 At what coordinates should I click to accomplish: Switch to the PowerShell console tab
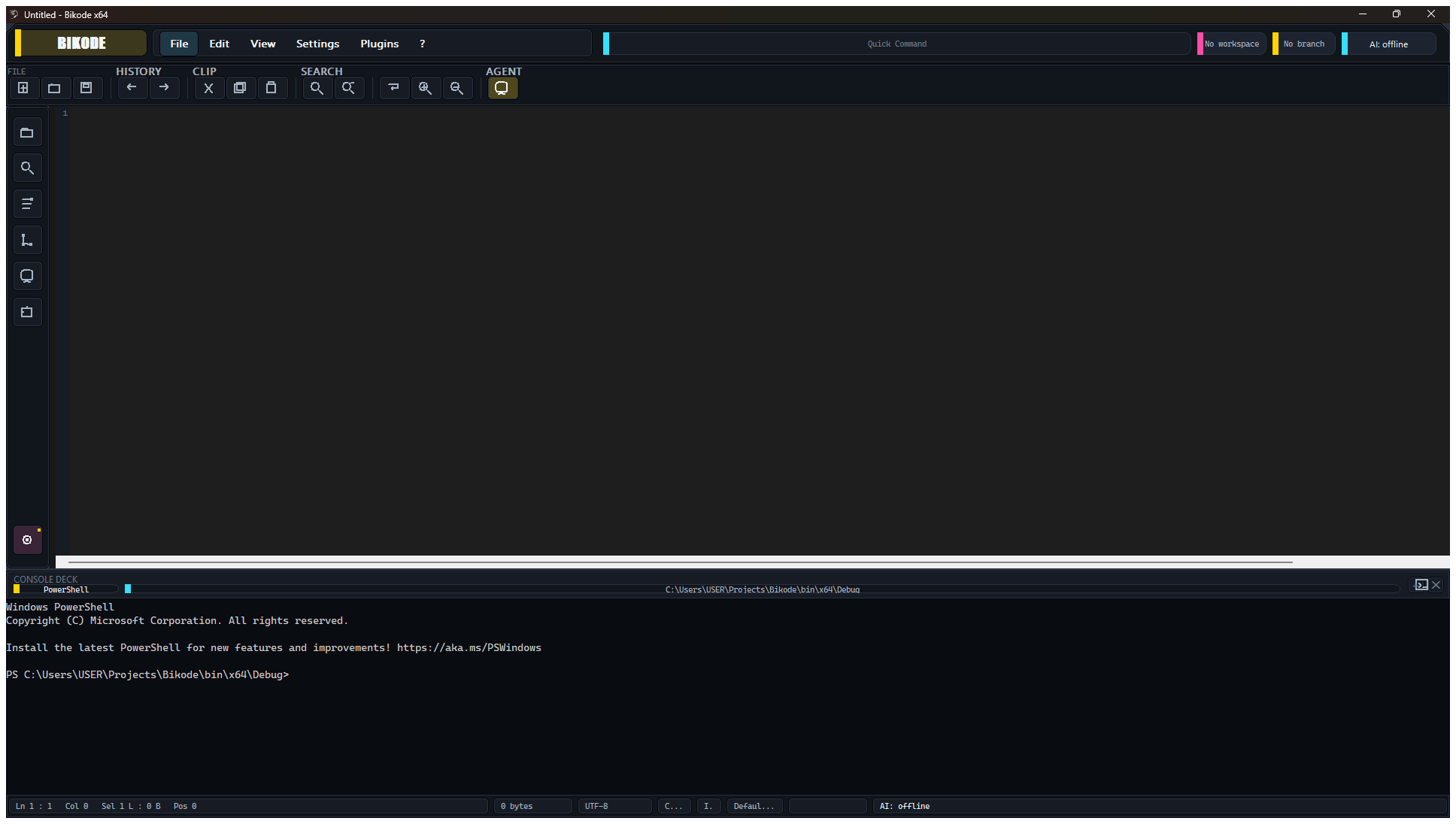pos(67,589)
